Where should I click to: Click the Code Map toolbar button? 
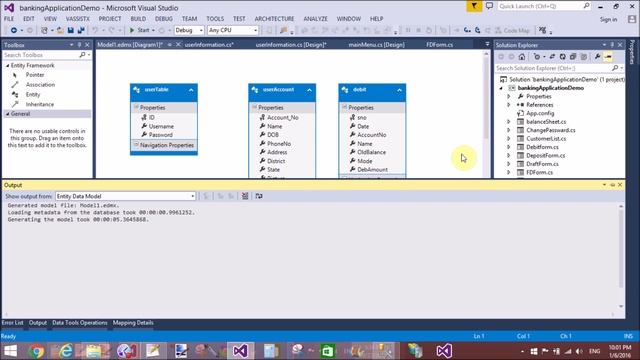tap(512, 30)
